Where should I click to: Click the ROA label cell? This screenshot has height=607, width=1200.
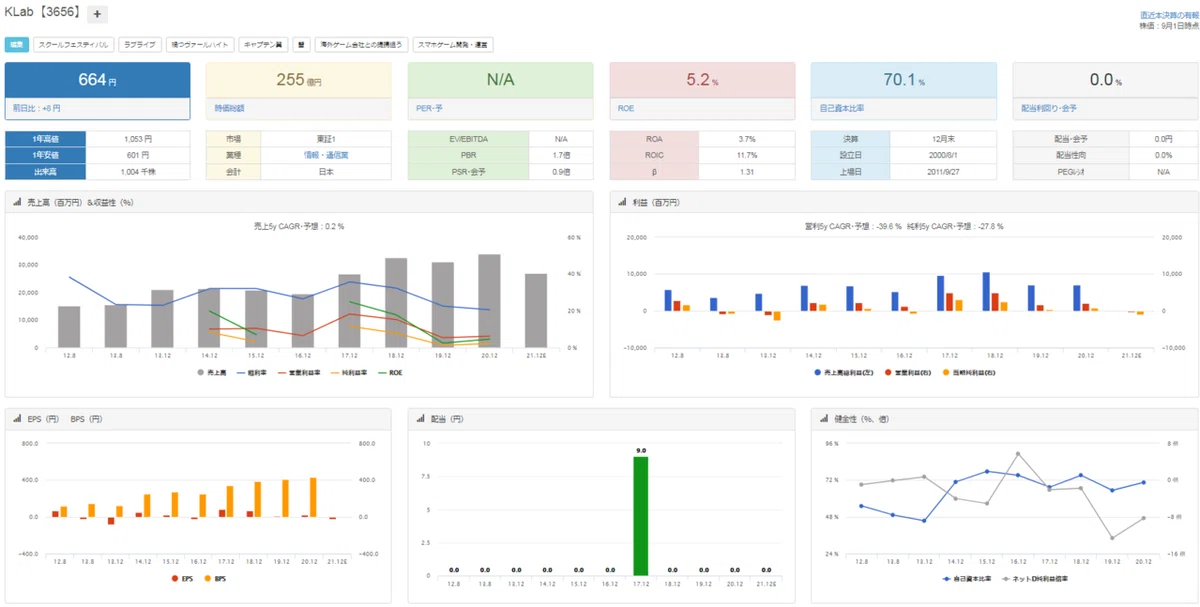(654, 139)
